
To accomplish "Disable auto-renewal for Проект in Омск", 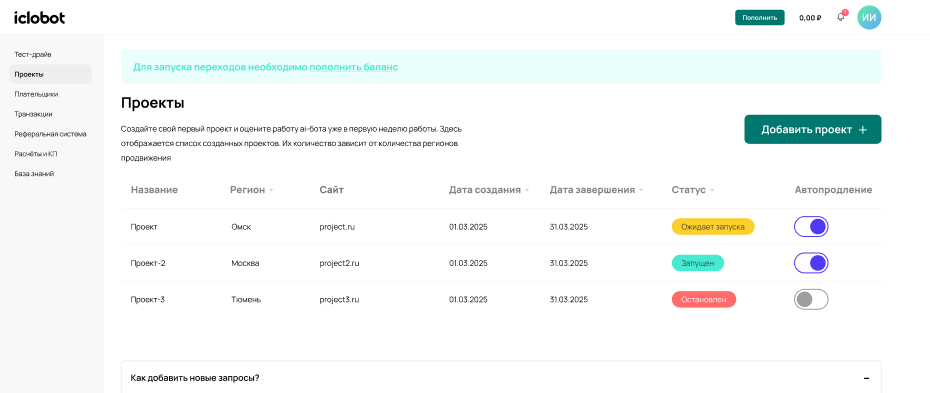I will [811, 226].
